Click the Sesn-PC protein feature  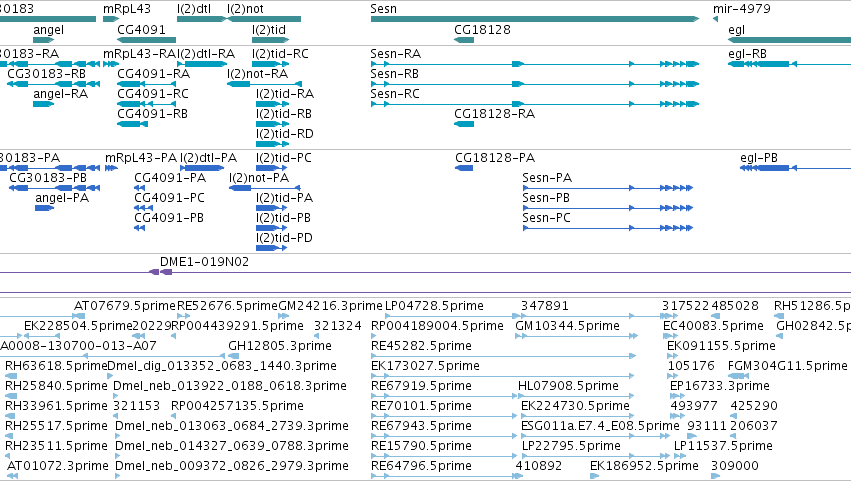coord(608,228)
